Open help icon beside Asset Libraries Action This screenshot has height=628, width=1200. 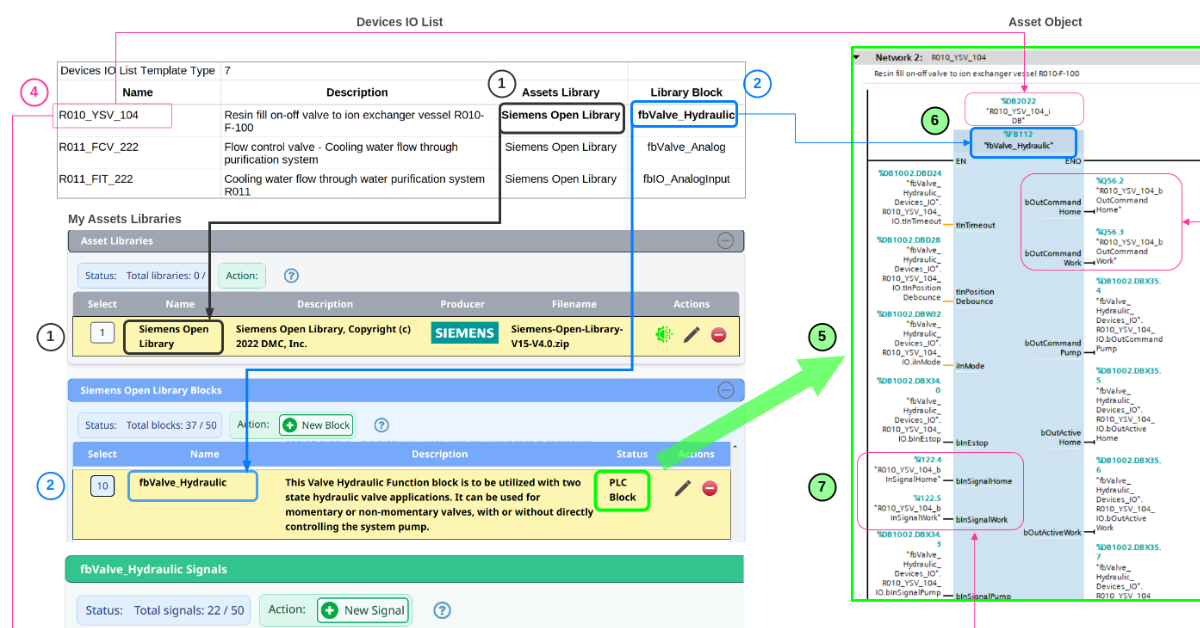tap(291, 275)
